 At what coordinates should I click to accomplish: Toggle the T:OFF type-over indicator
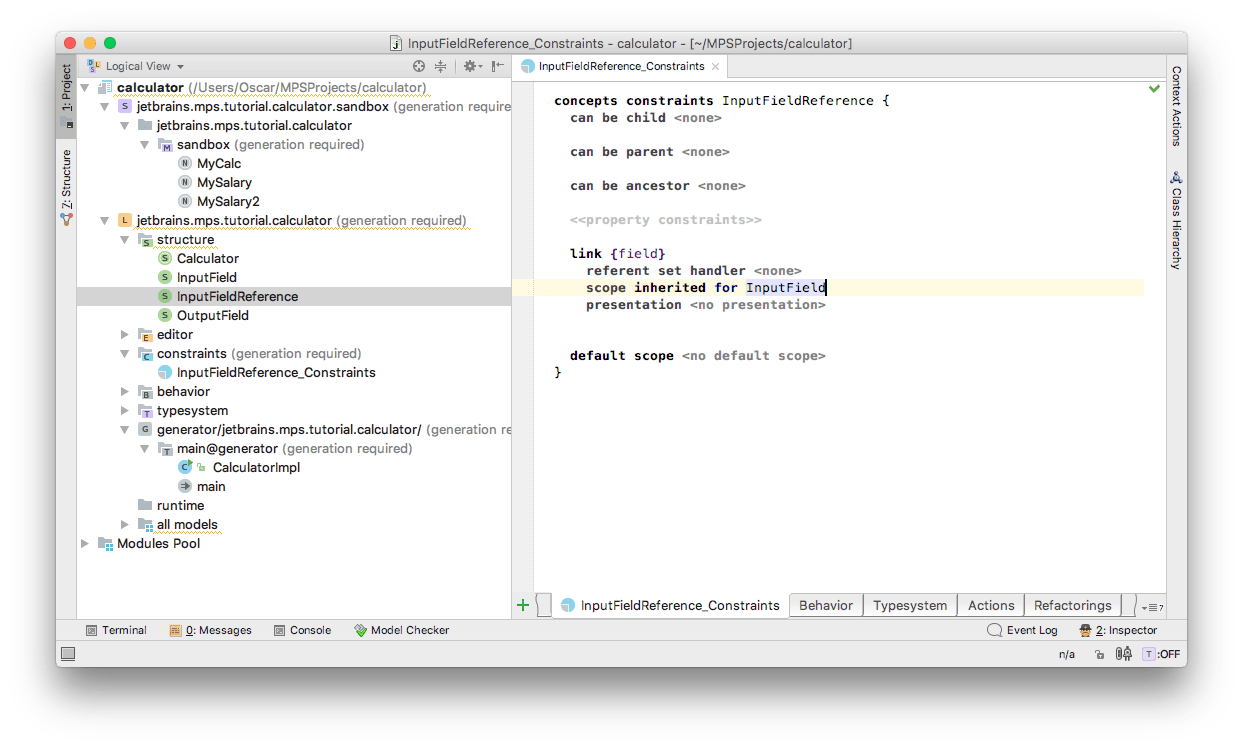(1162, 654)
